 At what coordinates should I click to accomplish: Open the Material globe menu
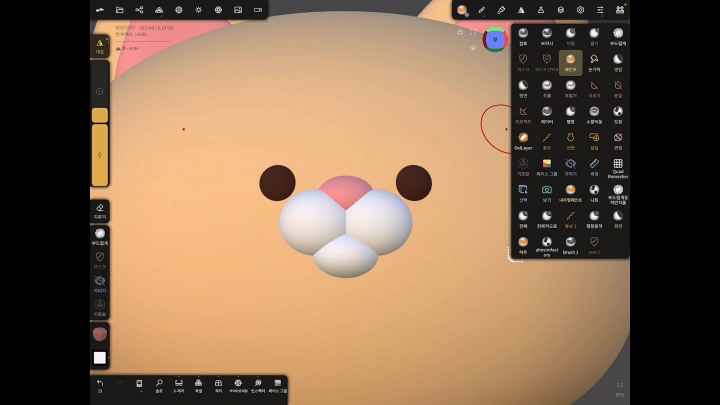[x=179, y=10]
